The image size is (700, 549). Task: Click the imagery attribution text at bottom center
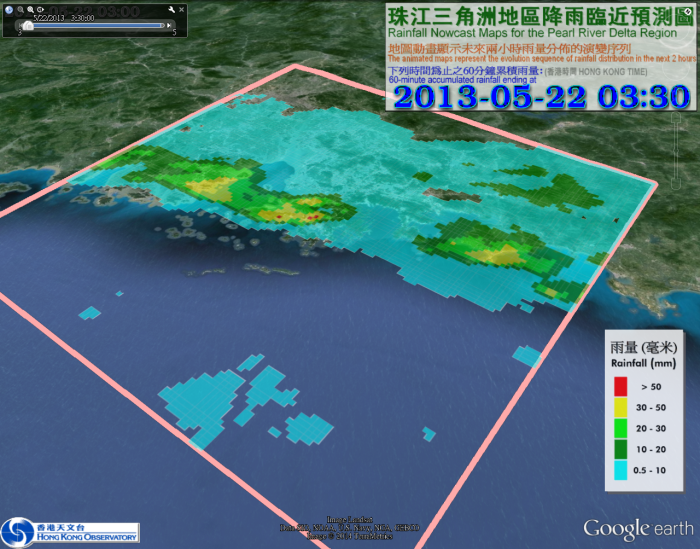[350, 526]
